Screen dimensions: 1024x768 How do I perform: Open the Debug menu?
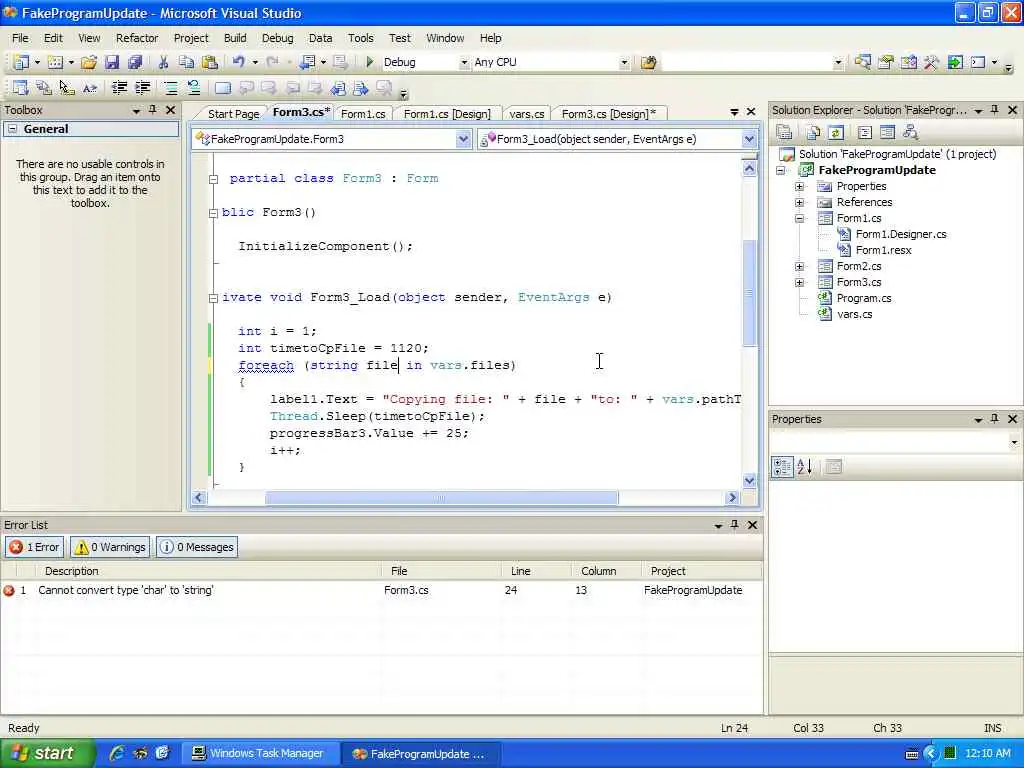[x=278, y=38]
